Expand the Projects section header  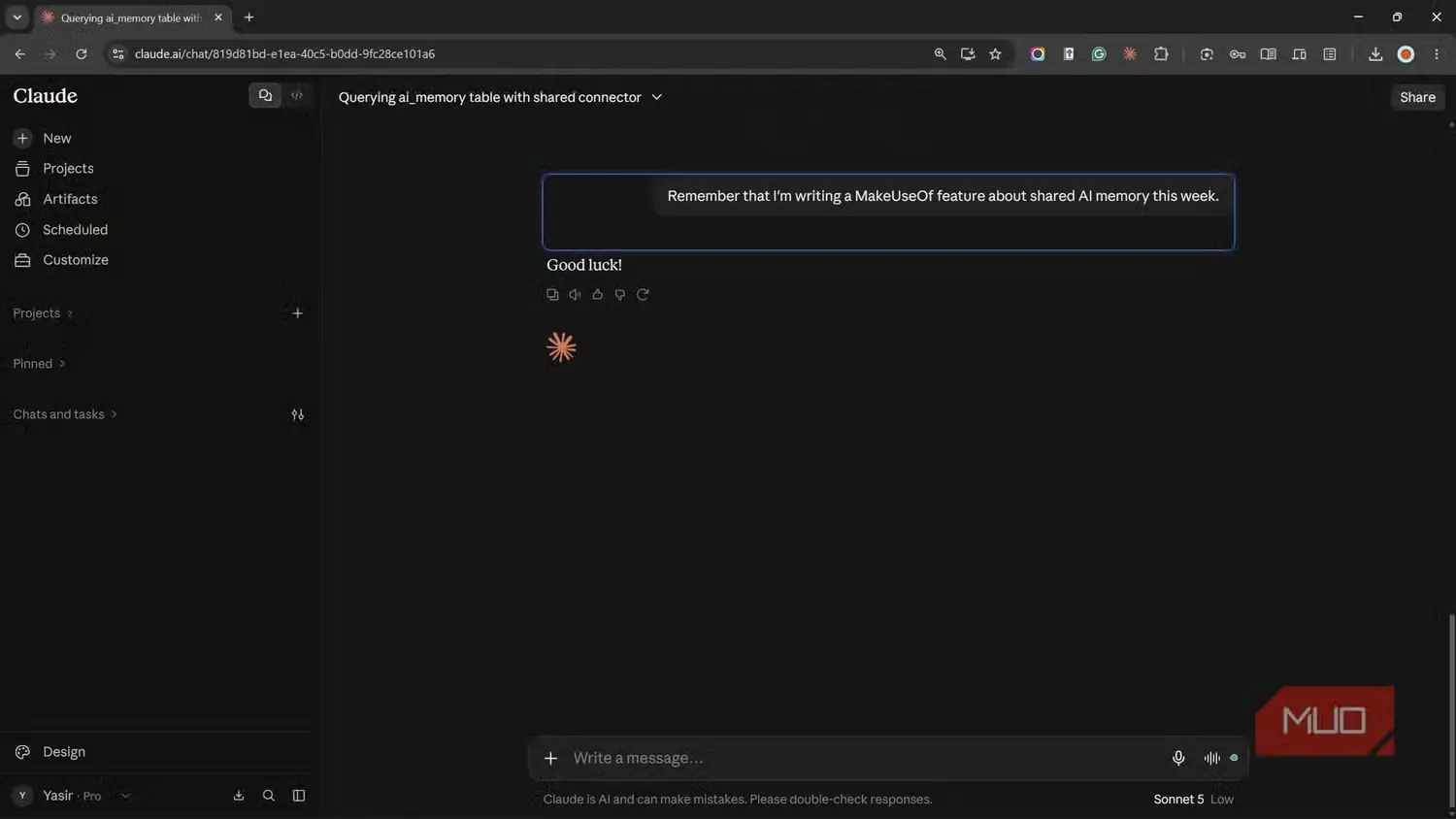click(43, 313)
